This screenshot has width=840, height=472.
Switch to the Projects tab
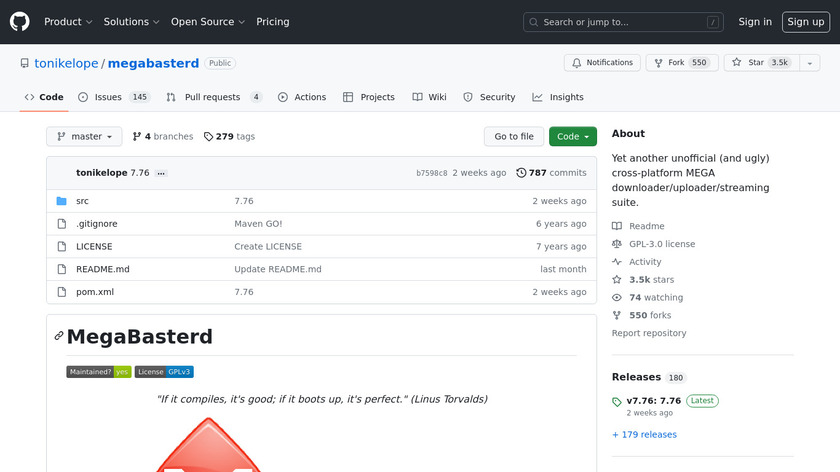pyautogui.click(x=369, y=97)
